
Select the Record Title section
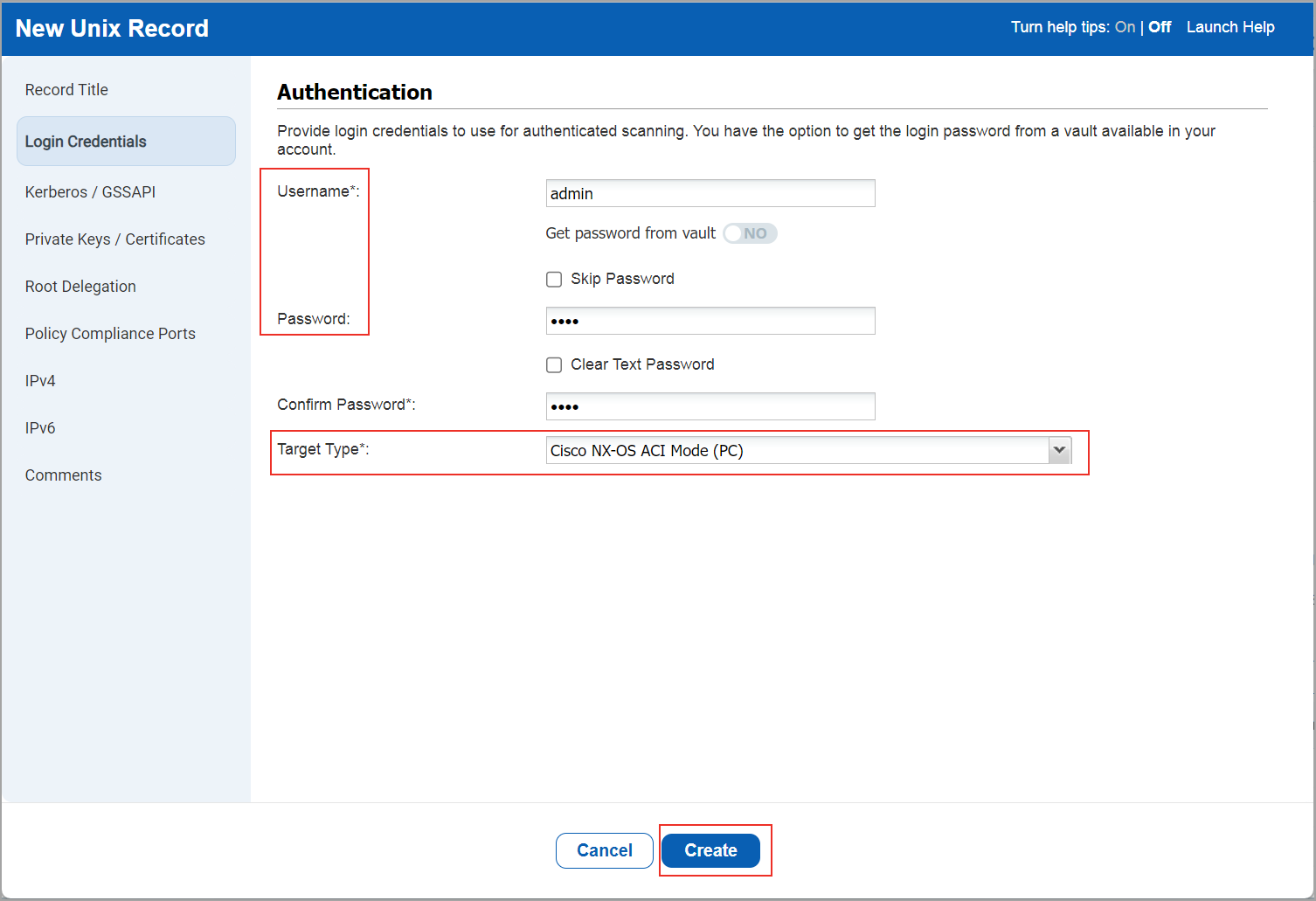(66, 89)
